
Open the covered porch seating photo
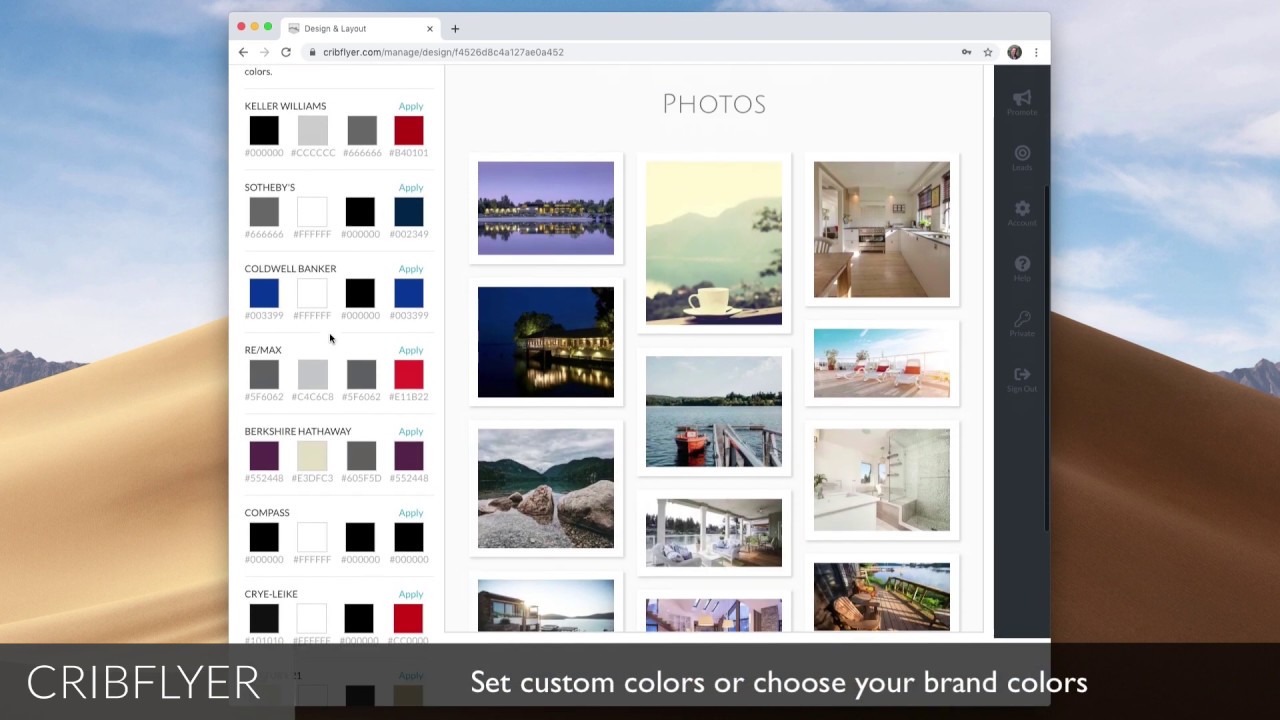[714, 533]
